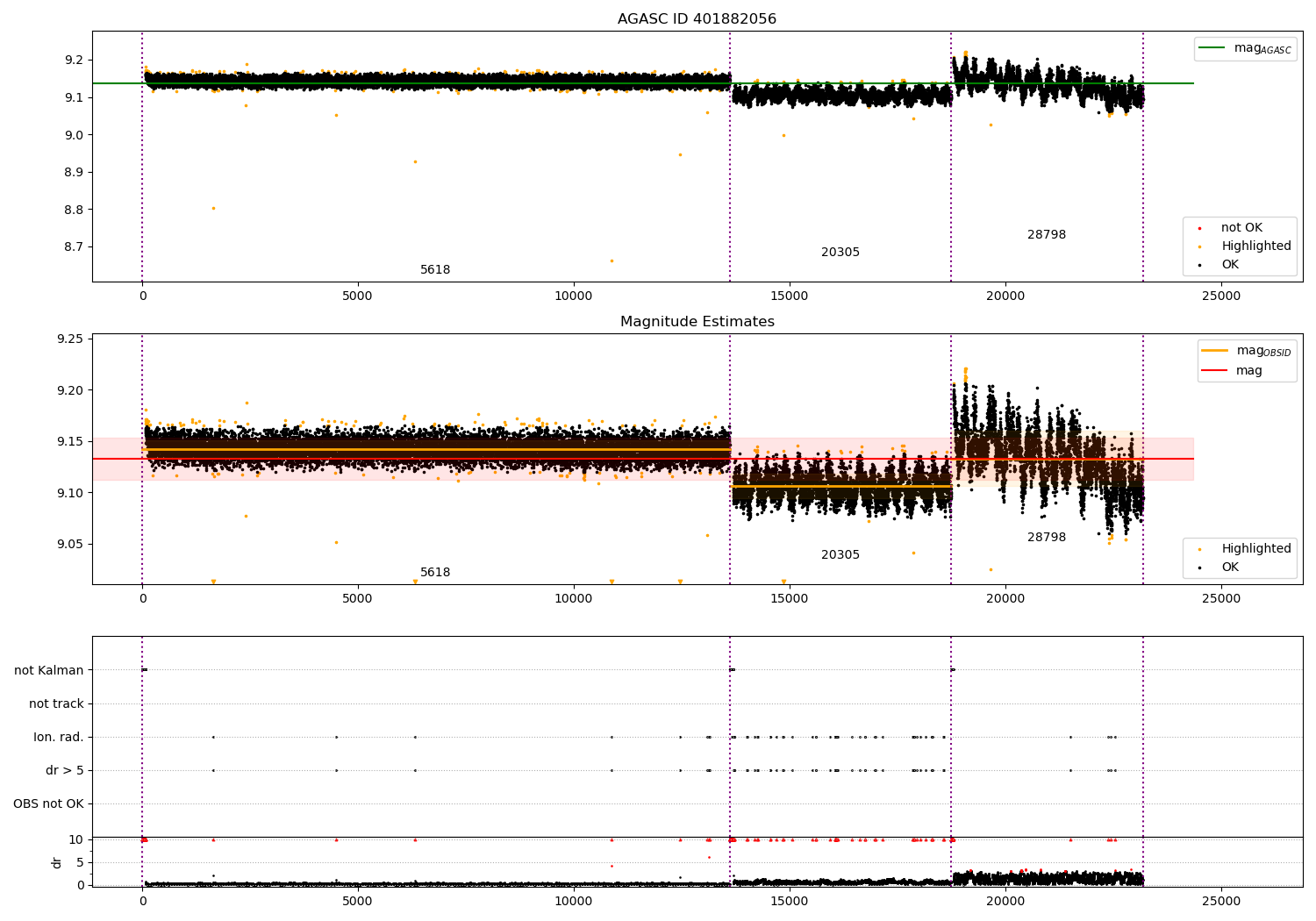
Task: Click OBSID label 5618 in top plot
Action: click(x=435, y=270)
